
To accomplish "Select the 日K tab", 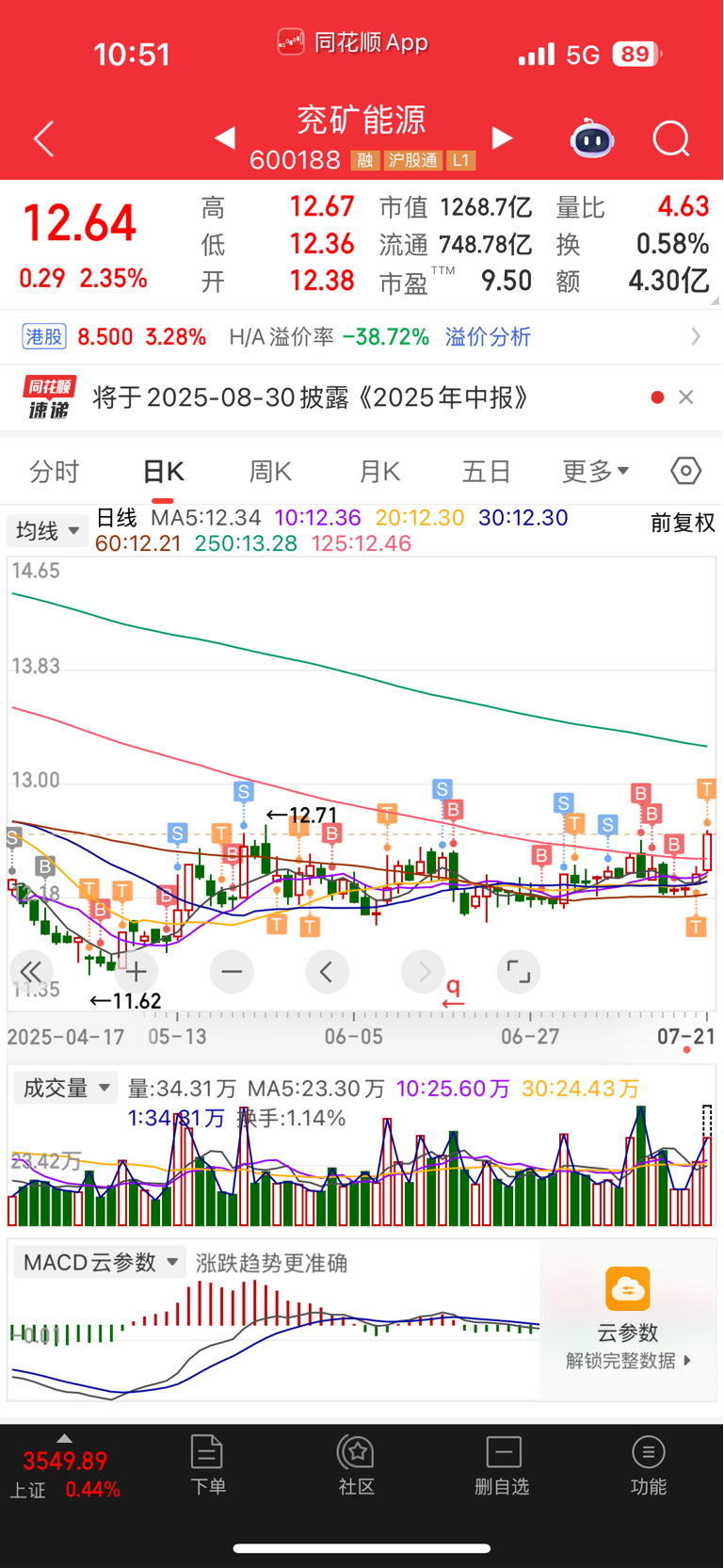I will (x=163, y=471).
